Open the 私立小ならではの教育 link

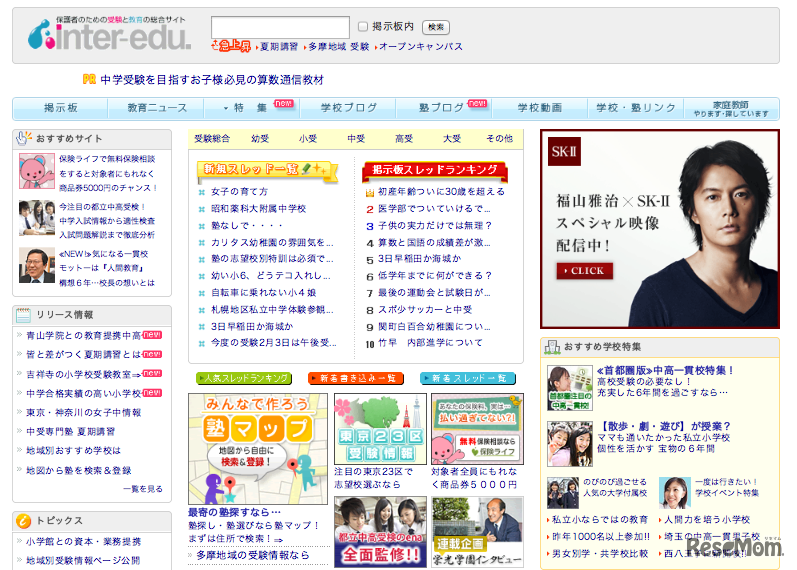click(x=600, y=520)
